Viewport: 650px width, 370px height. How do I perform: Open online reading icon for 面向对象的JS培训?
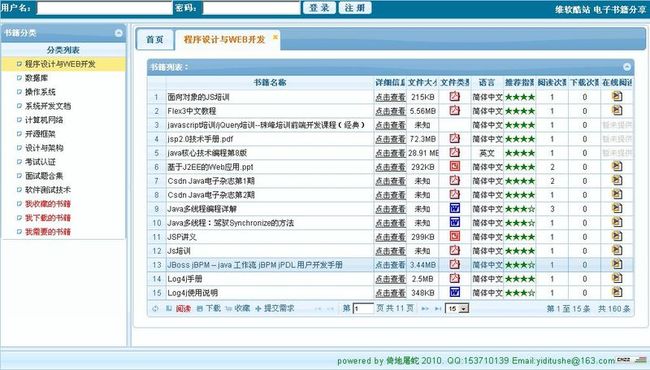(617, 96)
